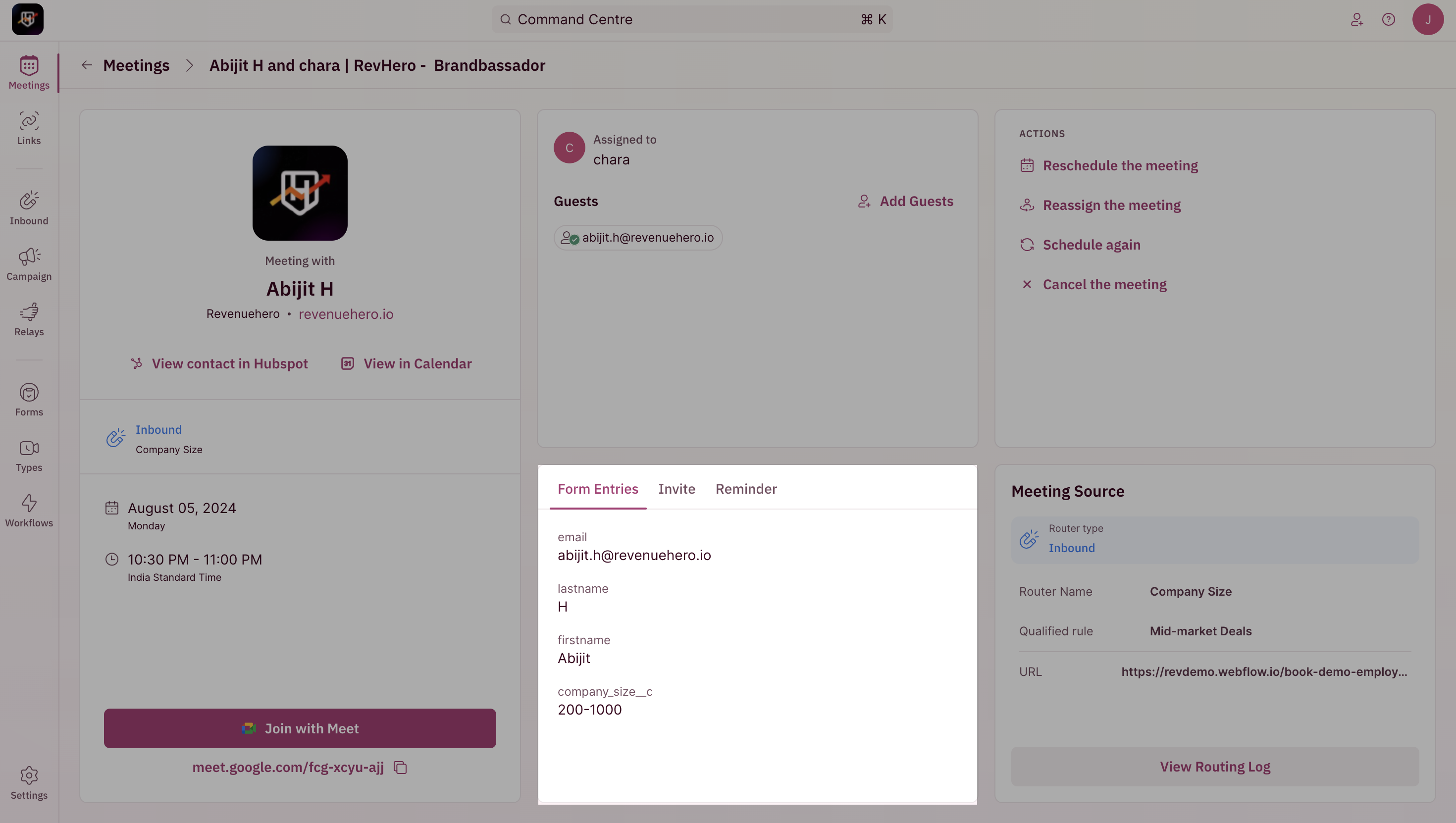Screen dimensions: 1456x823
Task: Click the X icon beside Cancel the meeting
Action: click(x=1027, y=284)
